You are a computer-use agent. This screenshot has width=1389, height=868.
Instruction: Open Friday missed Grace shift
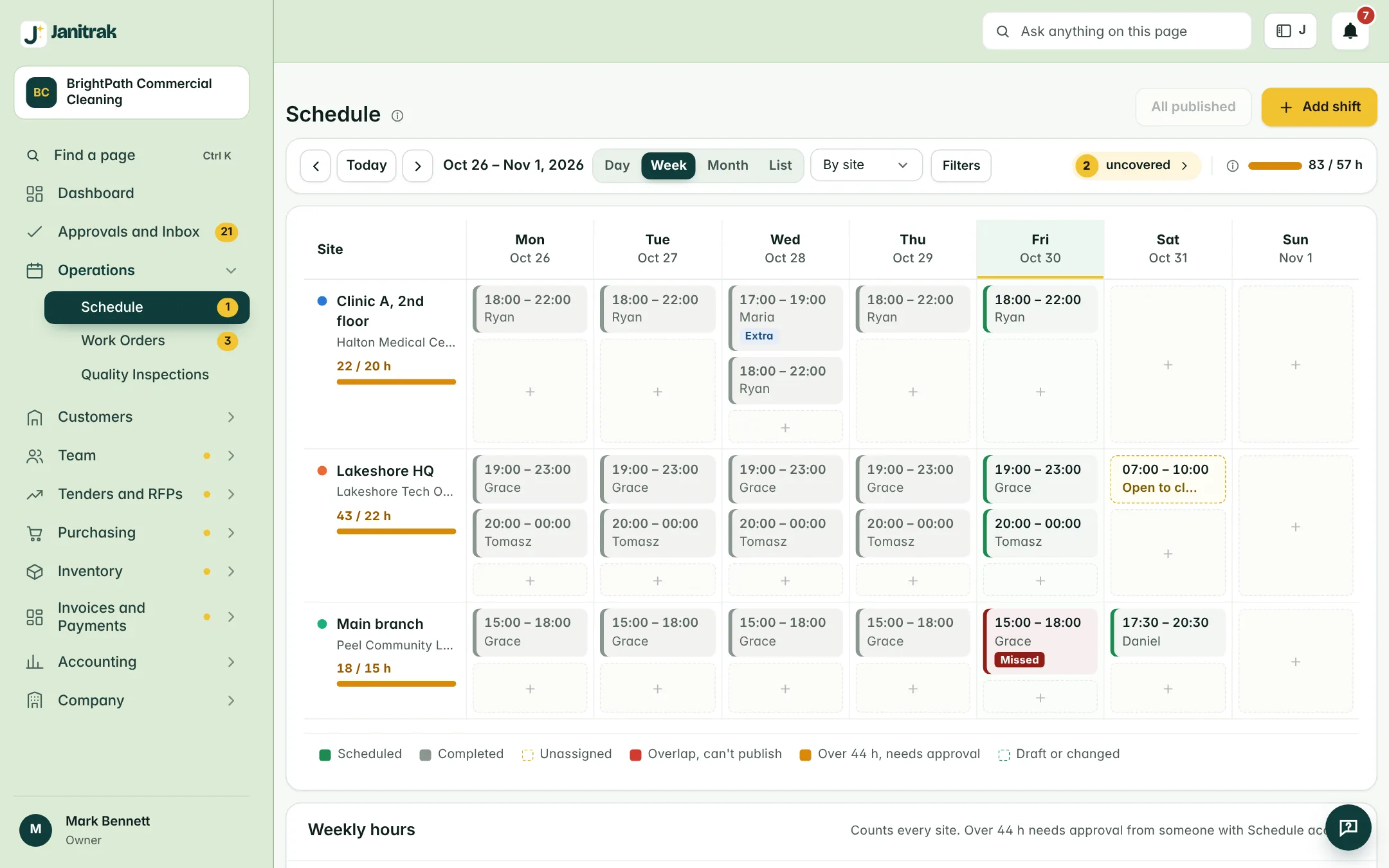1040,641
